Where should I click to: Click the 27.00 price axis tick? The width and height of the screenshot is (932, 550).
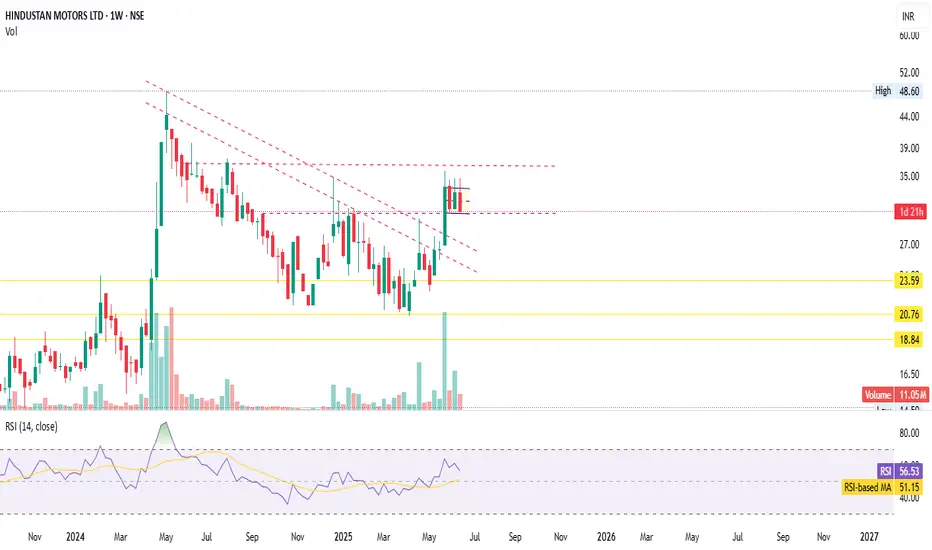pyautogui.click(x=909, y=244)
